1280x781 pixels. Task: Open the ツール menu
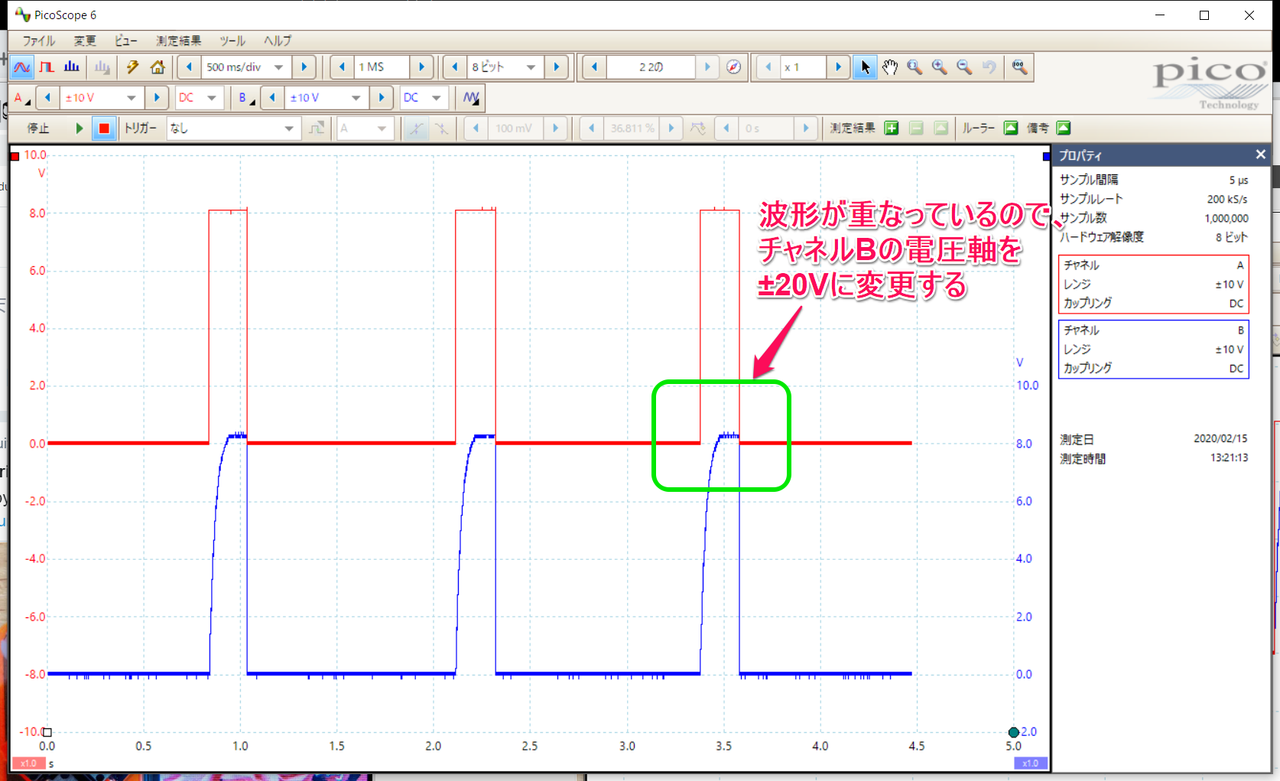point(232,41)
